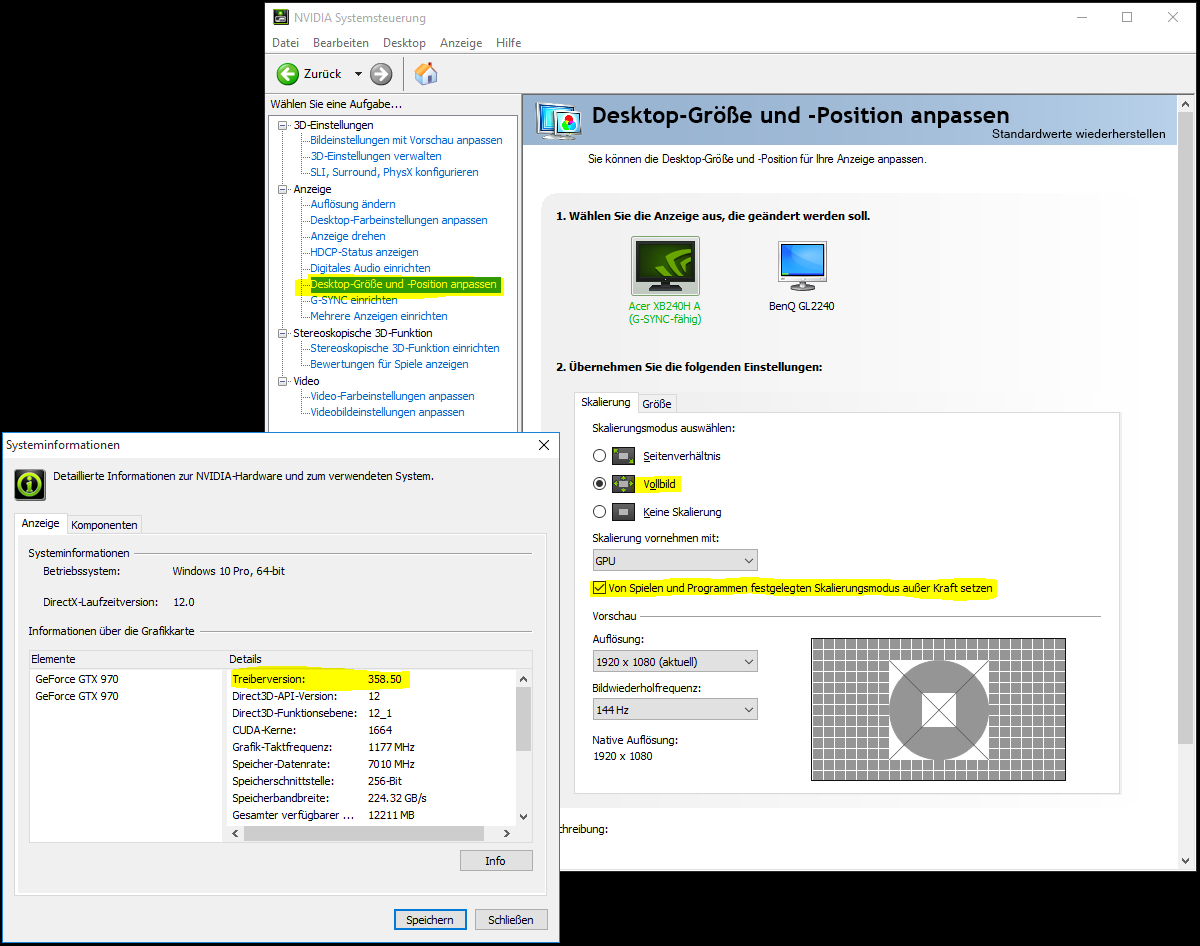Open the Zurück history dropdown arrow

click(x=358, y=74)
